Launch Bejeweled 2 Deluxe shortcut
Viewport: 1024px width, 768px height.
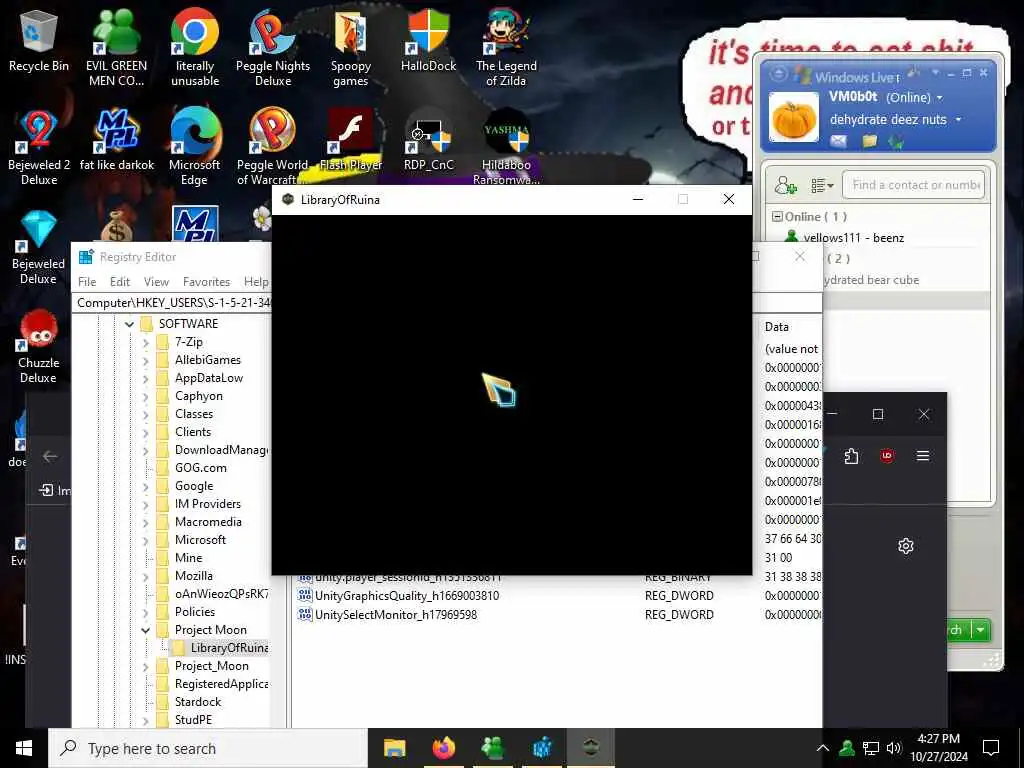pos(39,147)
